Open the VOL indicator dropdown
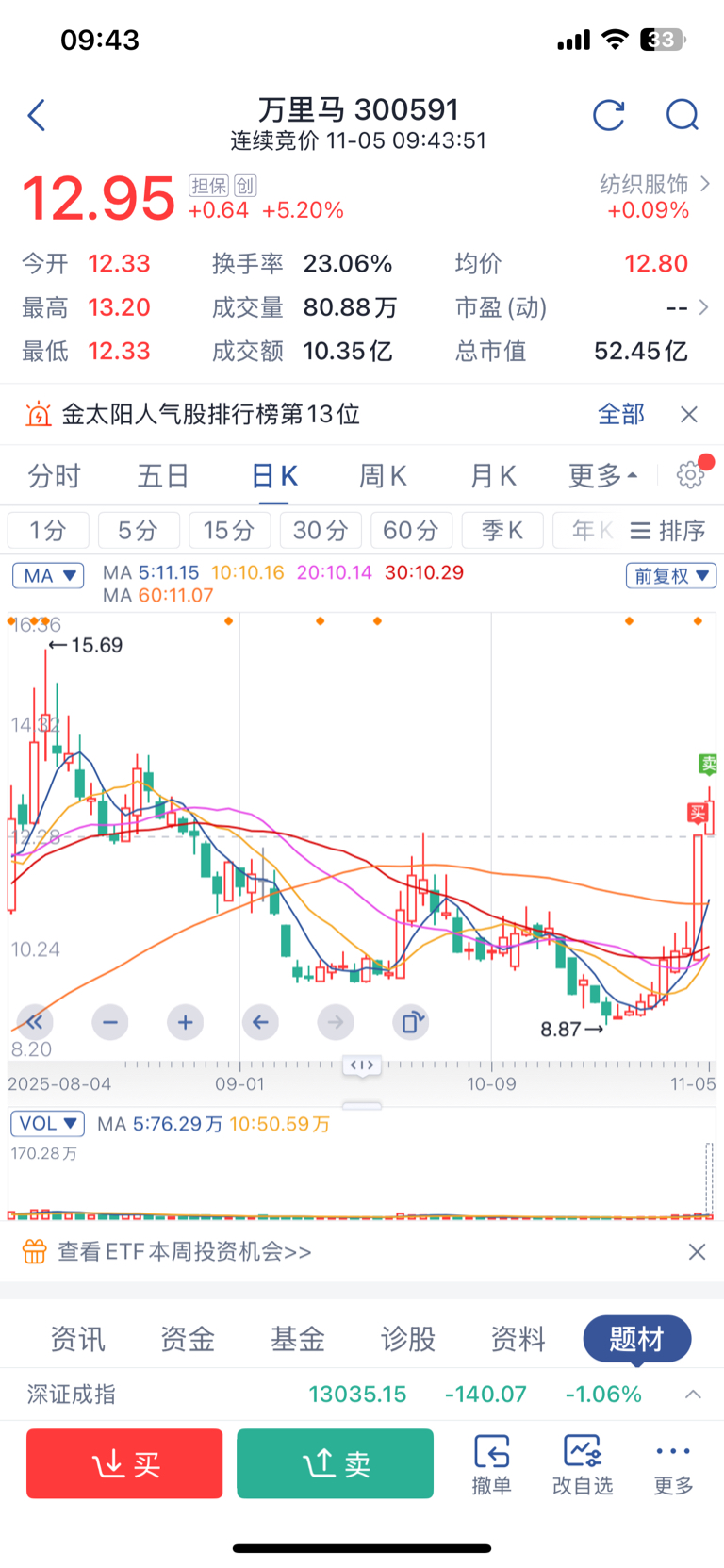 click(x=48, y=1124)
